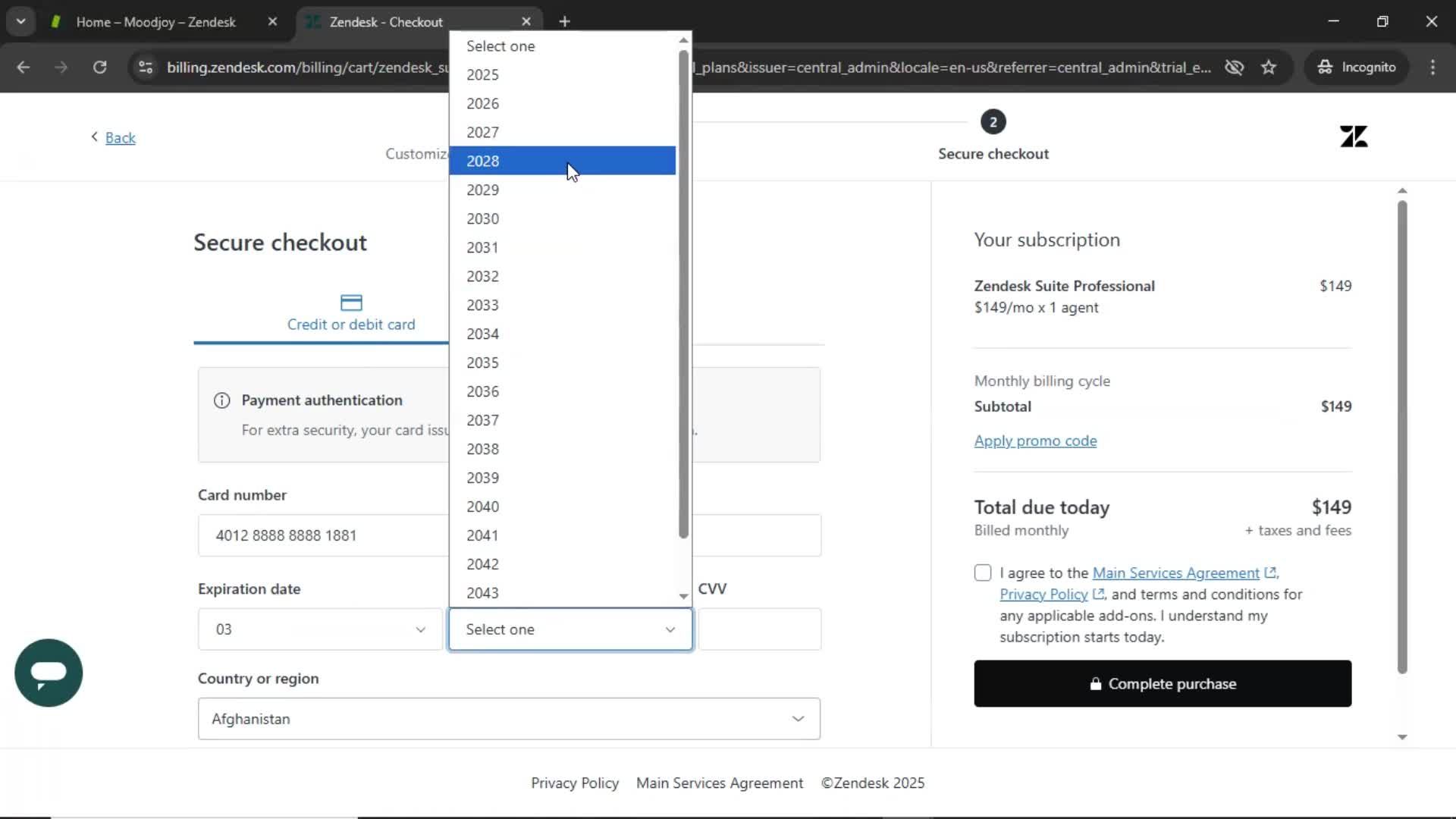Screen dimensions: 1456x819
Task: Set year to 2037
Action: click(x=562, y=420)
